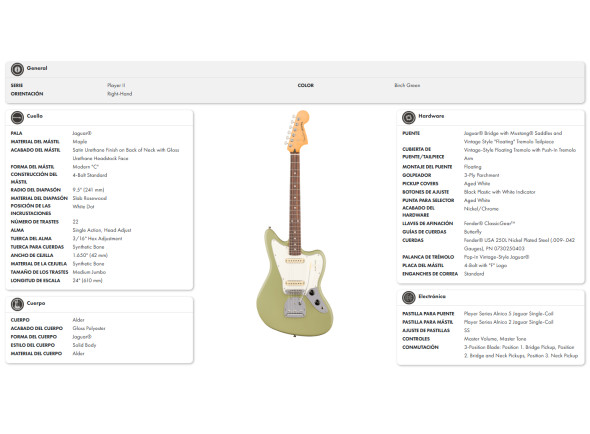Click the value Player Series Alnico 2 Jaguar Single-Coil
Image resolution: width=590 pixels, height=434 pixels.
pos(509,322)
